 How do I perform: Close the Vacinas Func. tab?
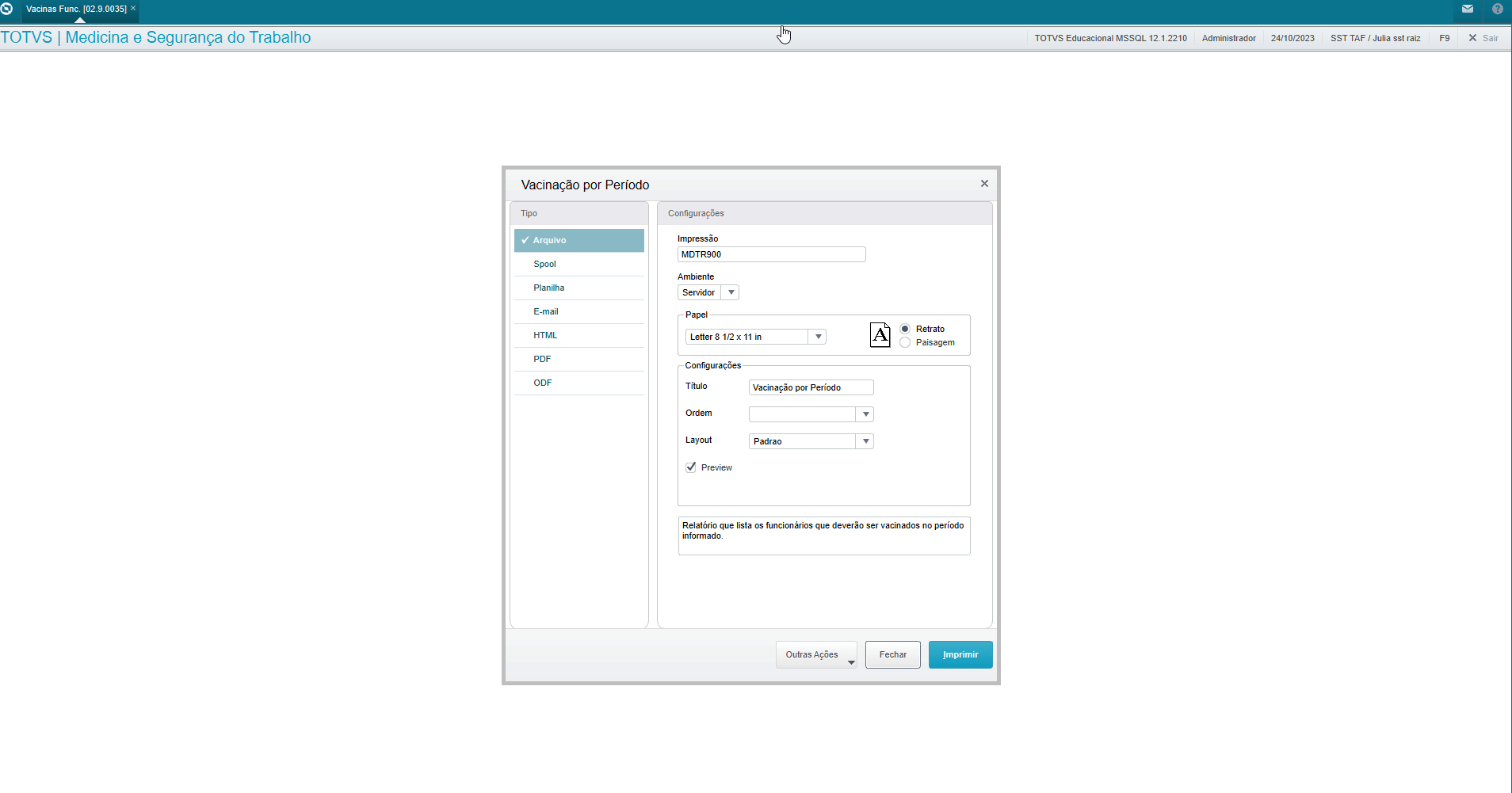click(x=133, y=8)
